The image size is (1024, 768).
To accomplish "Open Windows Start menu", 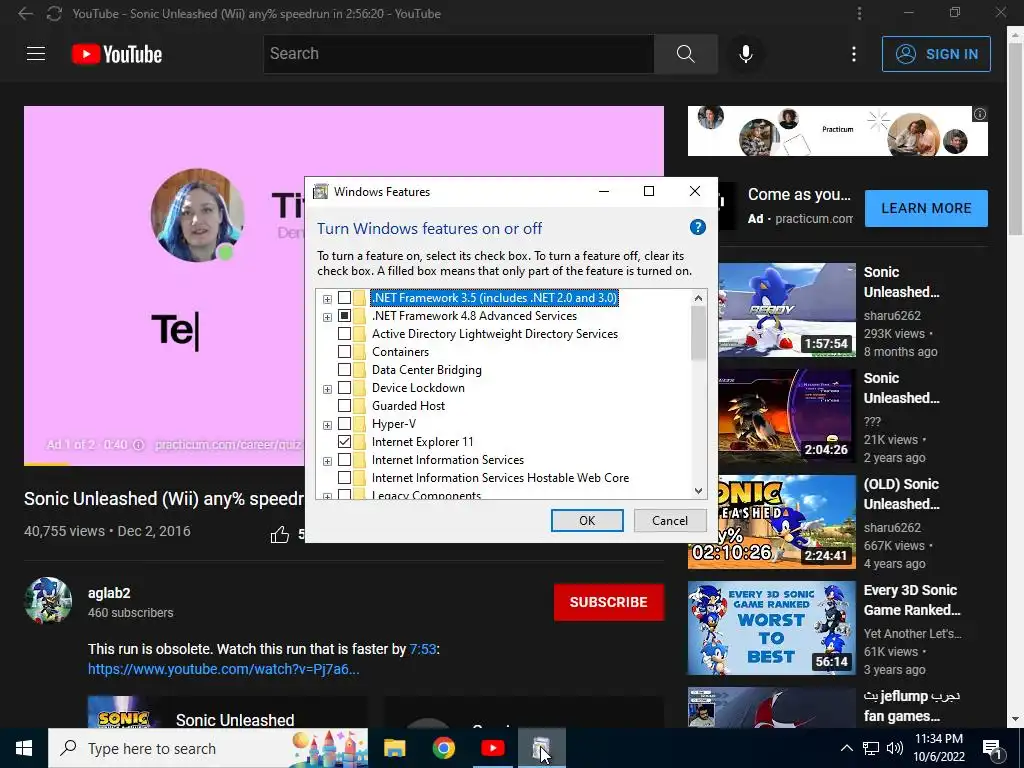I will 24,748.
